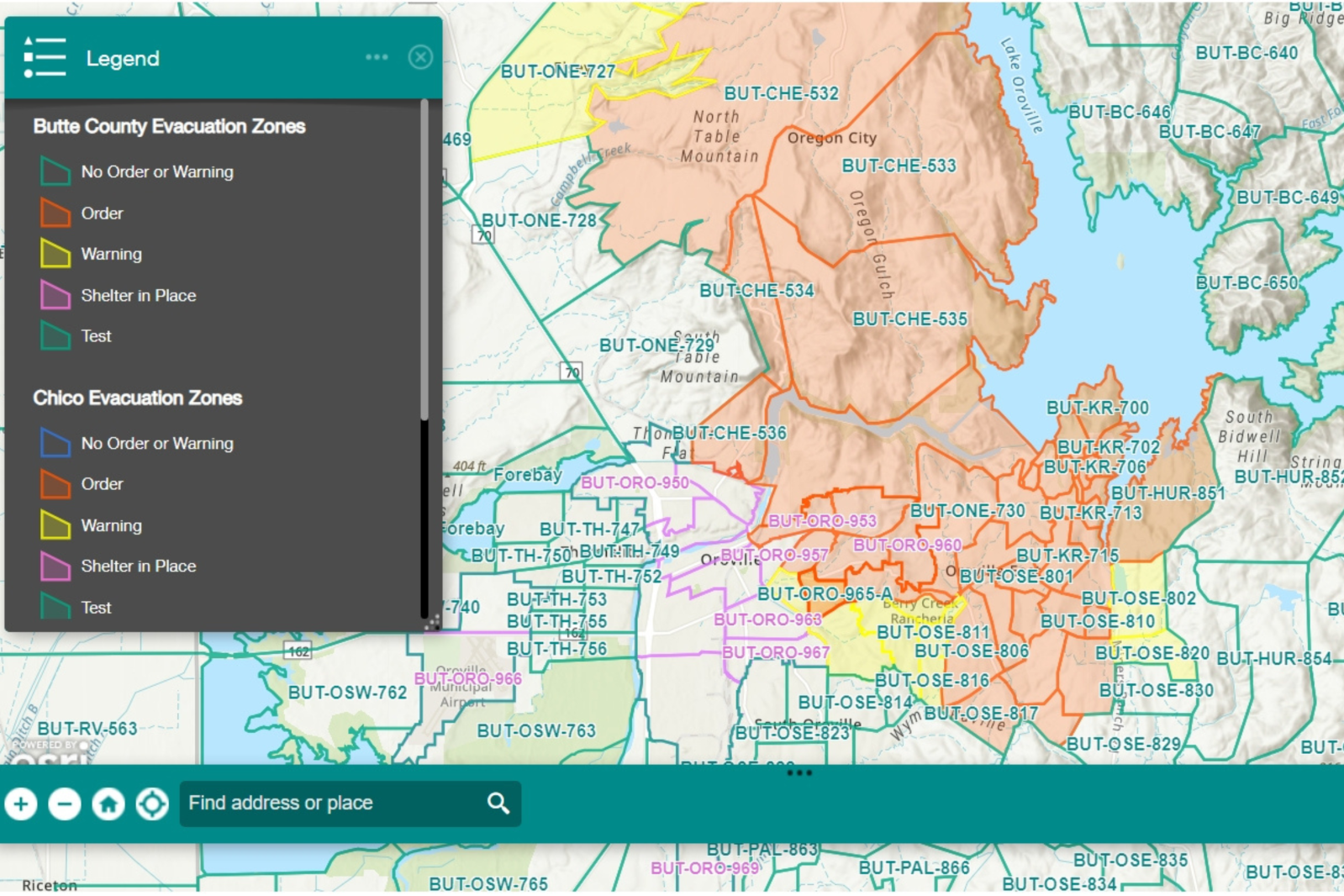Click the zoom in plus button
The width and height of the screenshot is (1344, 896).
[x=21, y=804]
